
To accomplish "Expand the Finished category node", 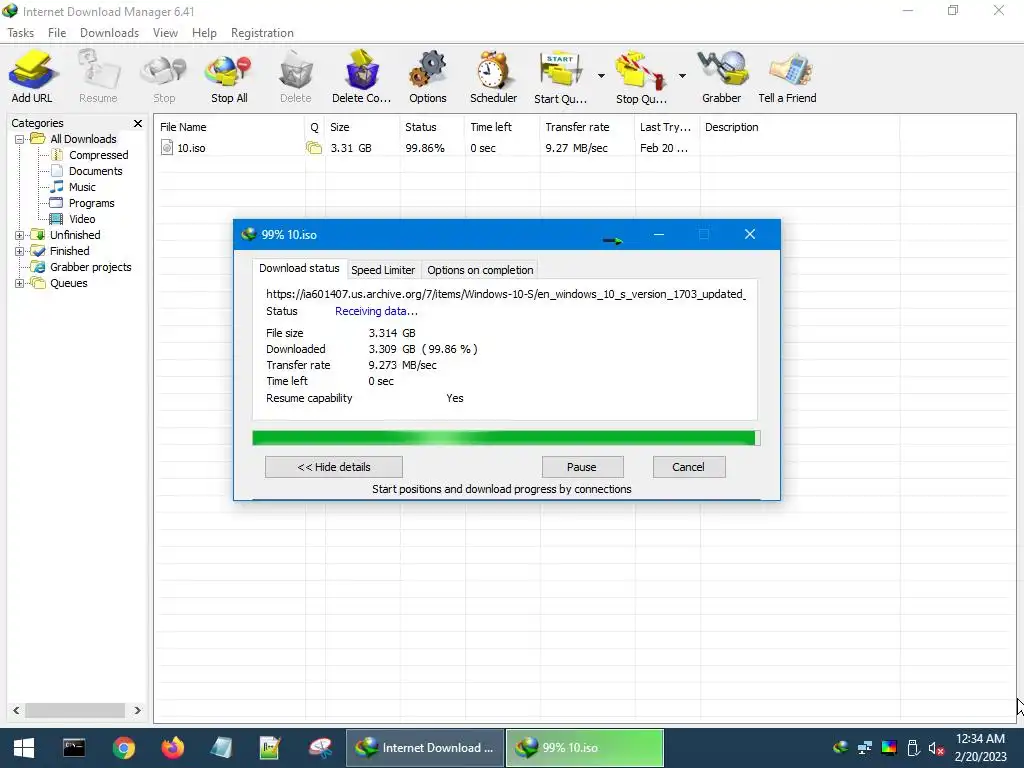I will [19, 251].
